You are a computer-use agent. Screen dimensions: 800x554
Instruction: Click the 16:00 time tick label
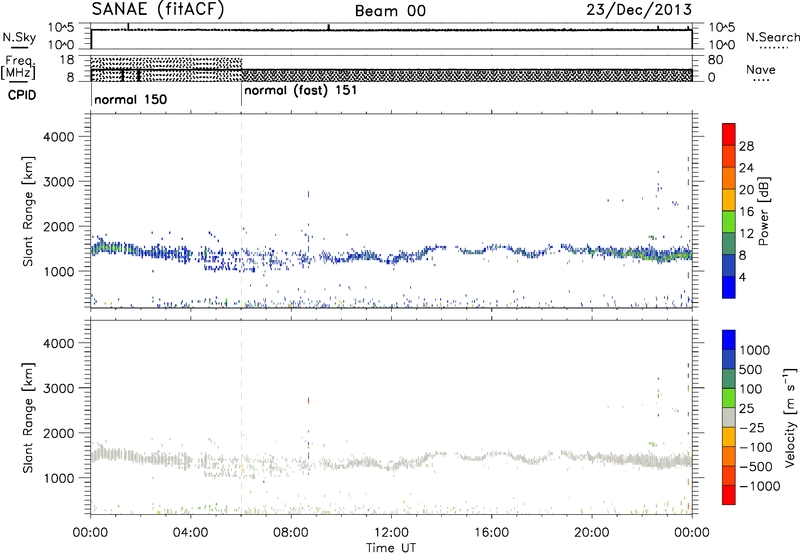click(x=491, y=533)
